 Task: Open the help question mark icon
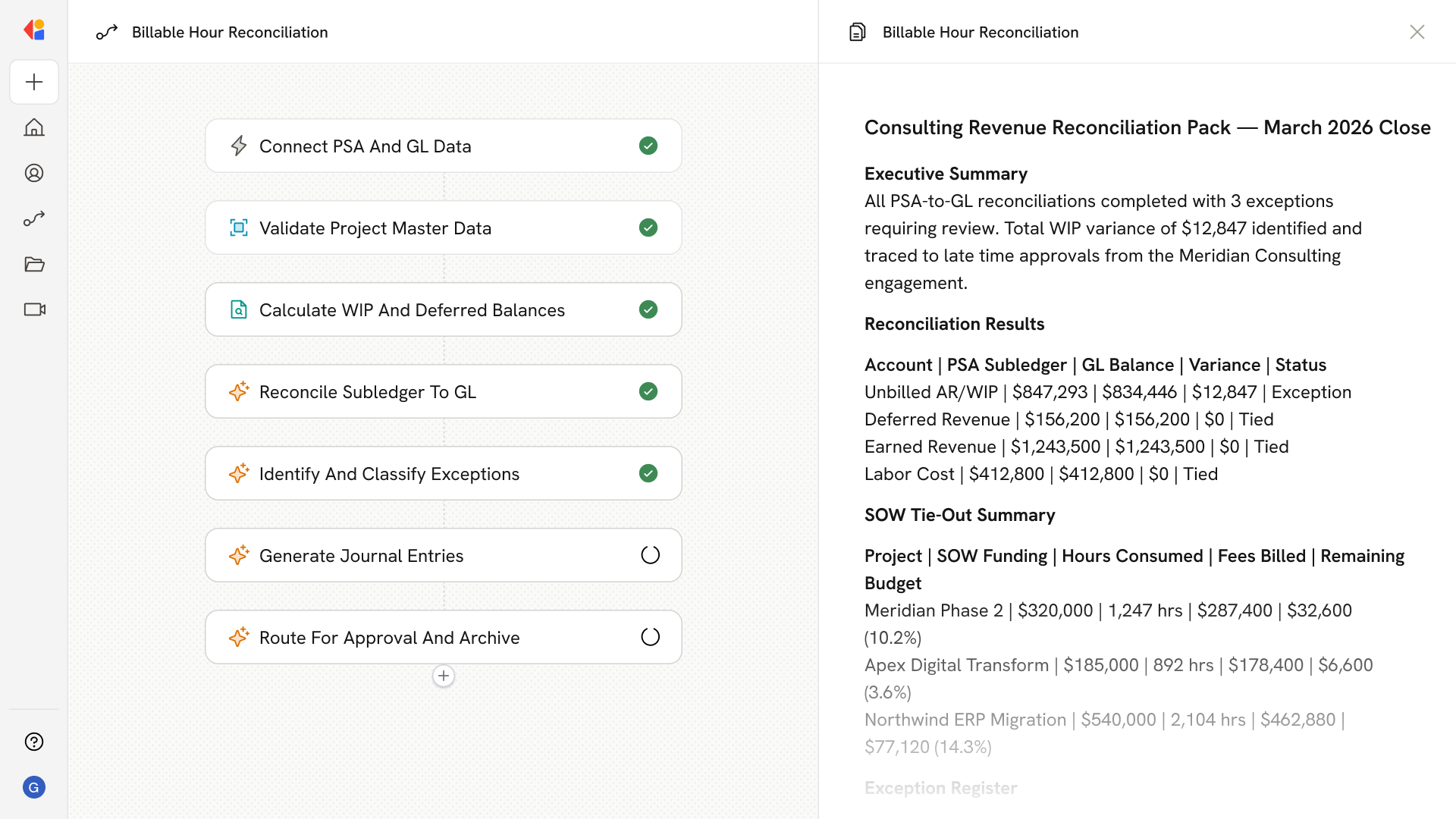tap(34, 742)
